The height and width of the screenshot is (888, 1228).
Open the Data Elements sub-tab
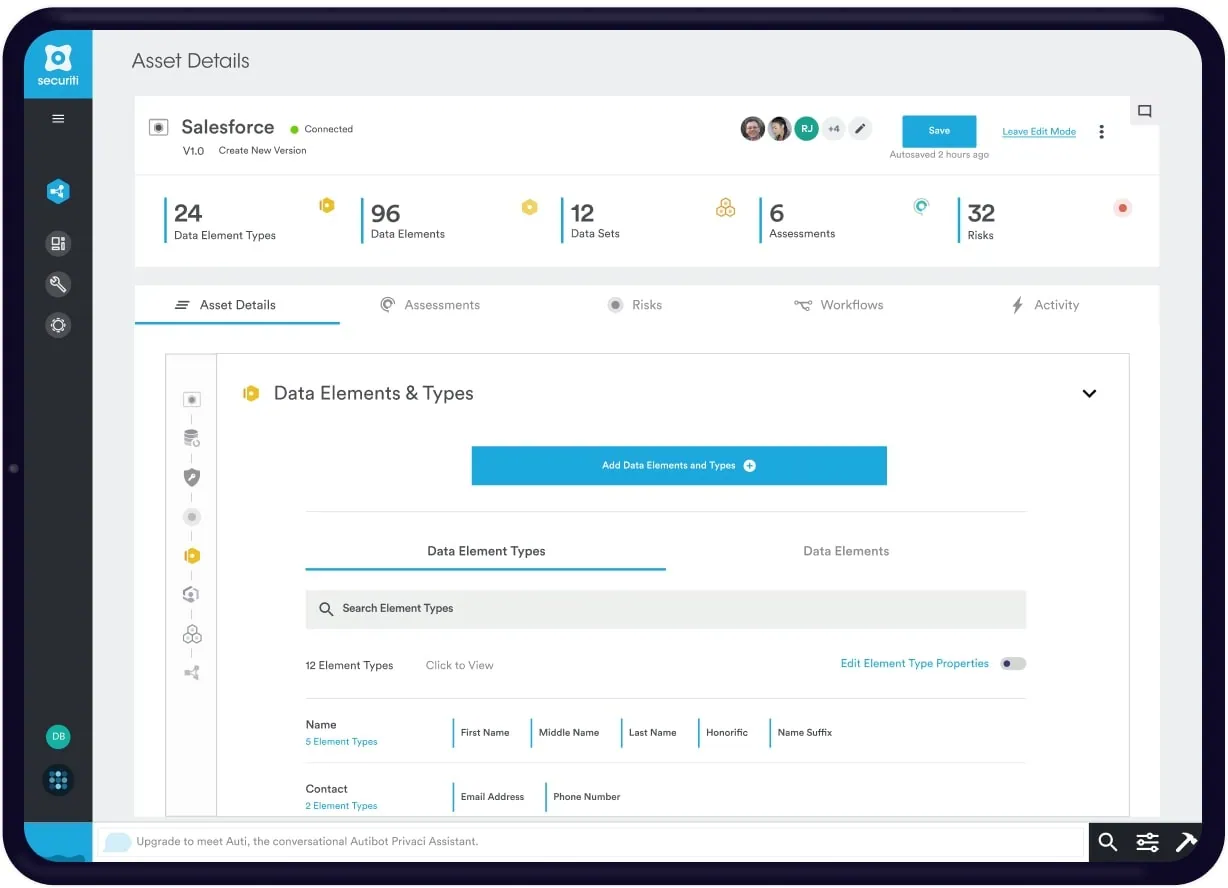845,551
